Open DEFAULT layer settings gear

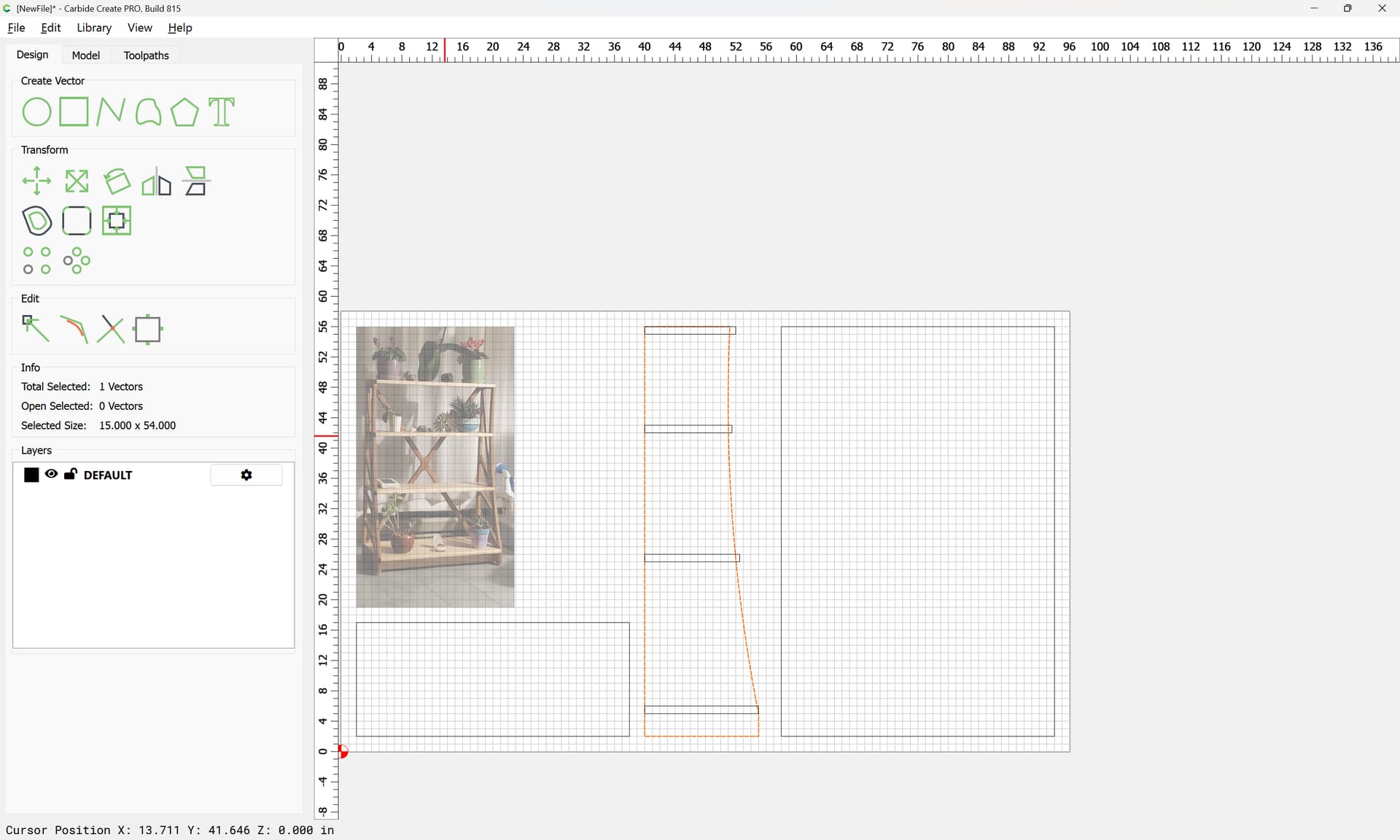point(246,475)
